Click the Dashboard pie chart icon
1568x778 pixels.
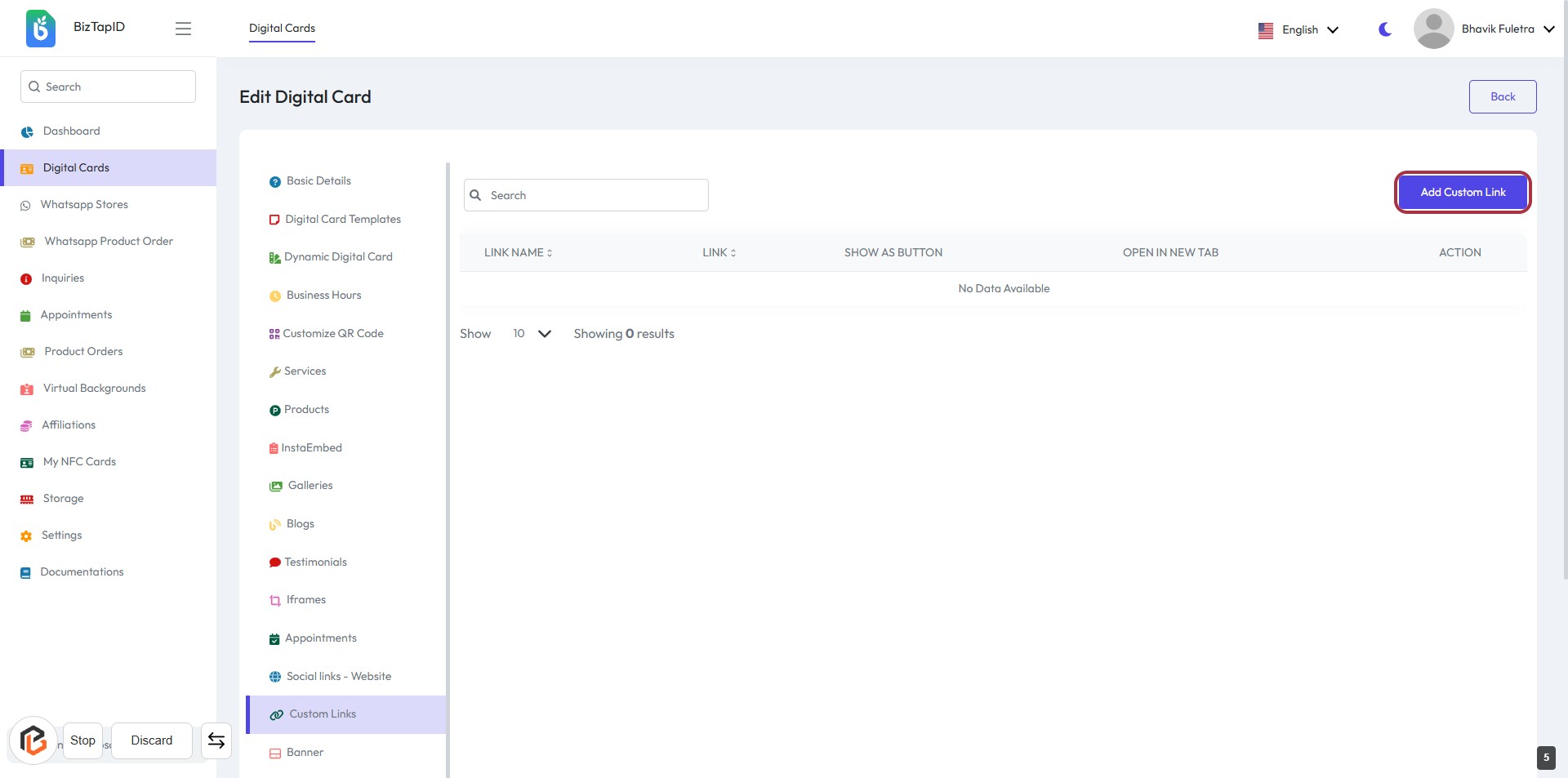coord(27,132)
